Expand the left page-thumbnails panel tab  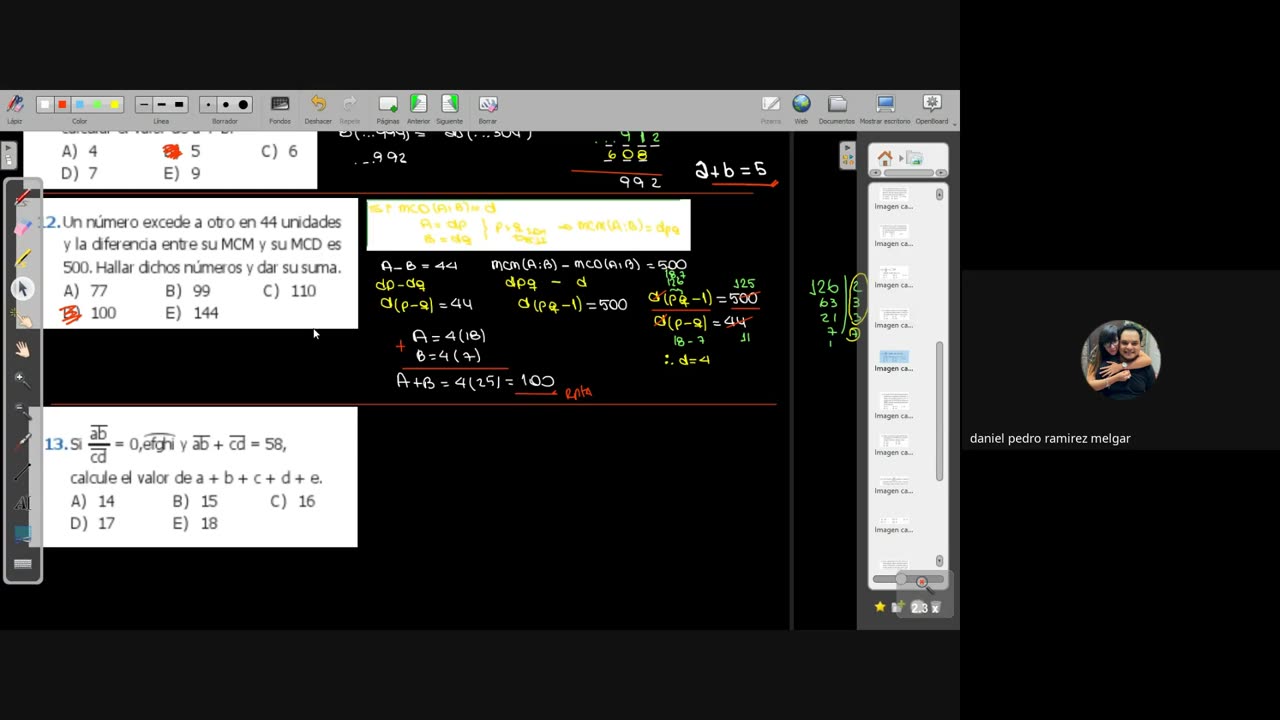[9, 155]
